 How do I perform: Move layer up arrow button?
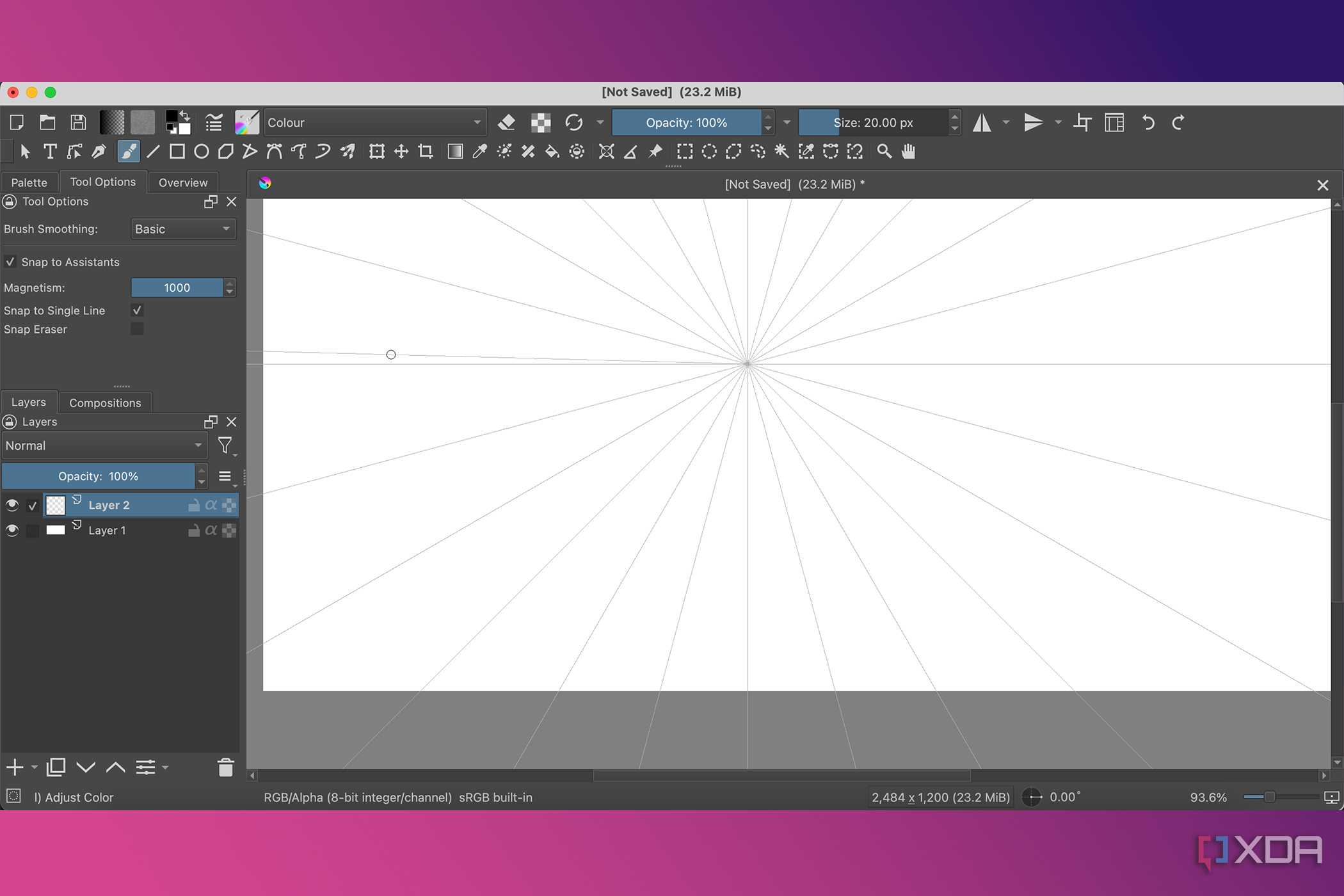[115, 767]
